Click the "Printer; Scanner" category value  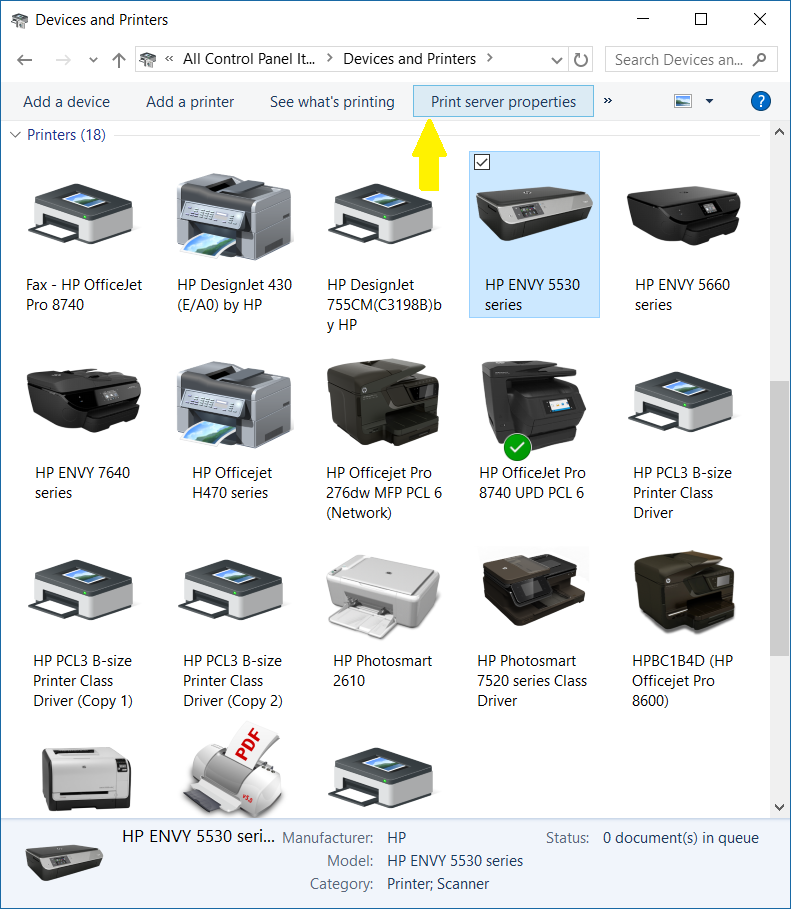438,884
